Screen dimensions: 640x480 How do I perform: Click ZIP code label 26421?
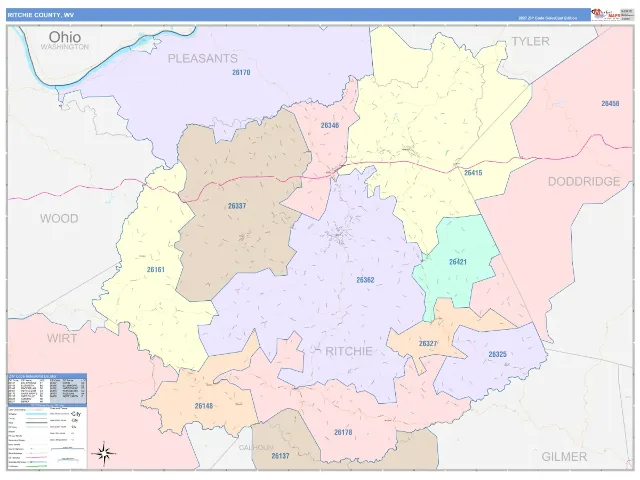coord(458,262)
